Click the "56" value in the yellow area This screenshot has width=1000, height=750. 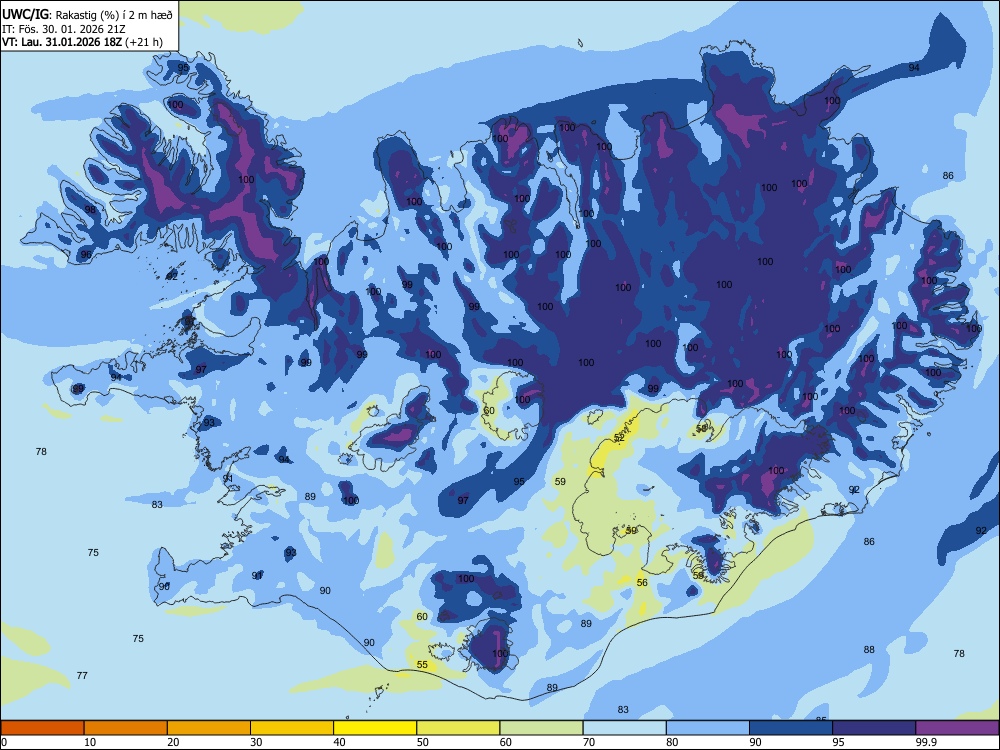click(x=642, y=583)
